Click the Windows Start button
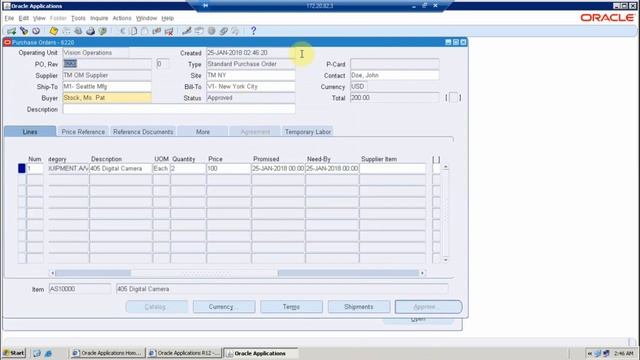The height and width of the screenshot is (360, 640). 14,353
